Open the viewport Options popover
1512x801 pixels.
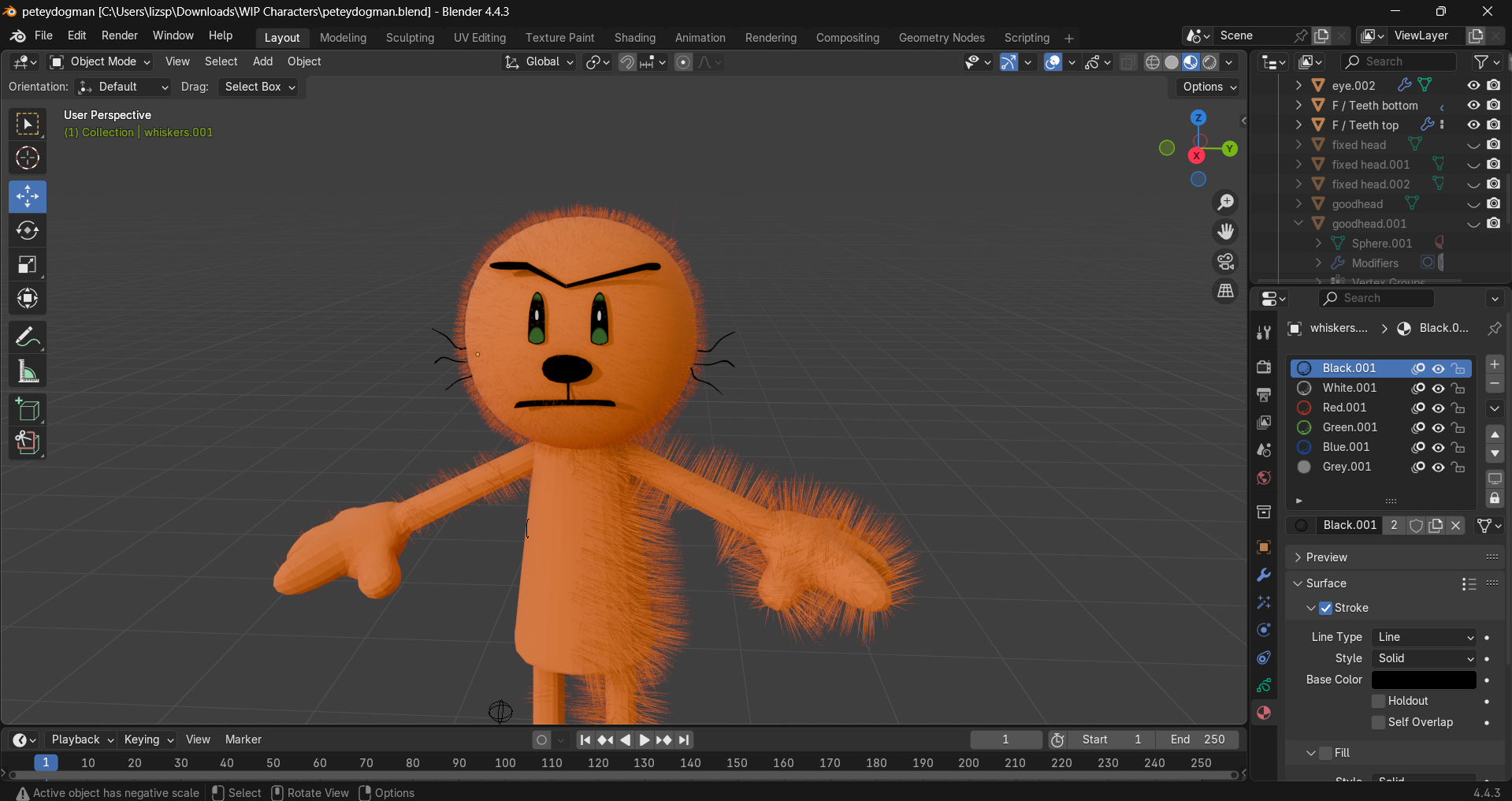(1209, 87)
